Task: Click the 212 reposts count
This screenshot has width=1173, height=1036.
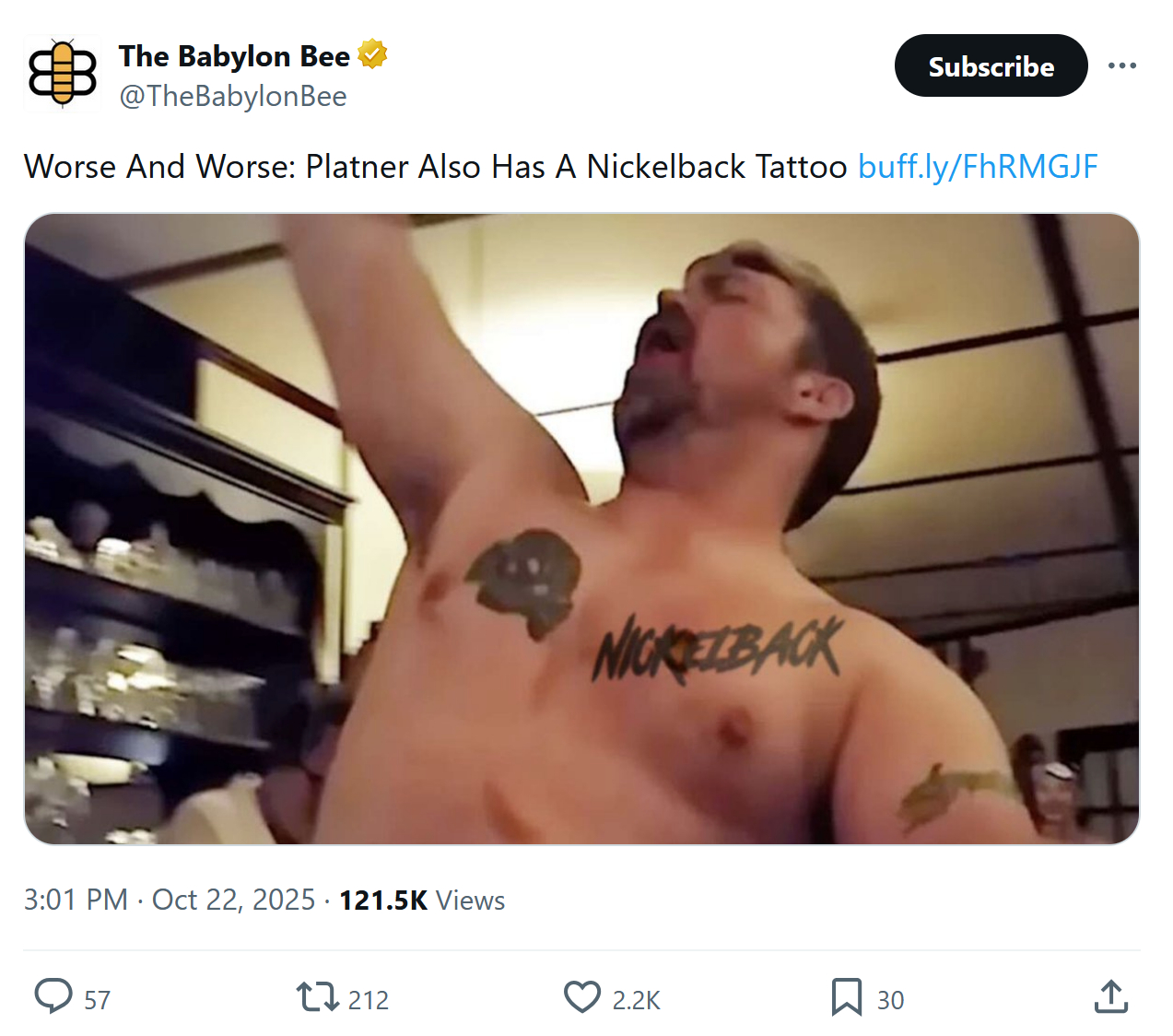Action: [x=369, y=1000]
